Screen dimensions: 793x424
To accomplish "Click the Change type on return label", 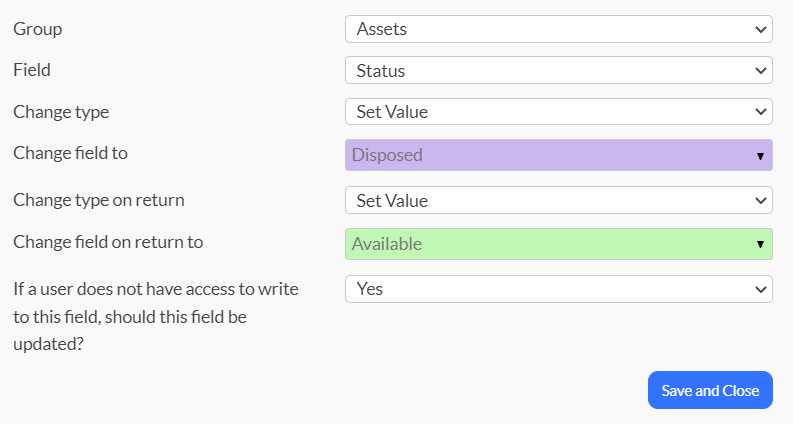I will pos(99,200).
